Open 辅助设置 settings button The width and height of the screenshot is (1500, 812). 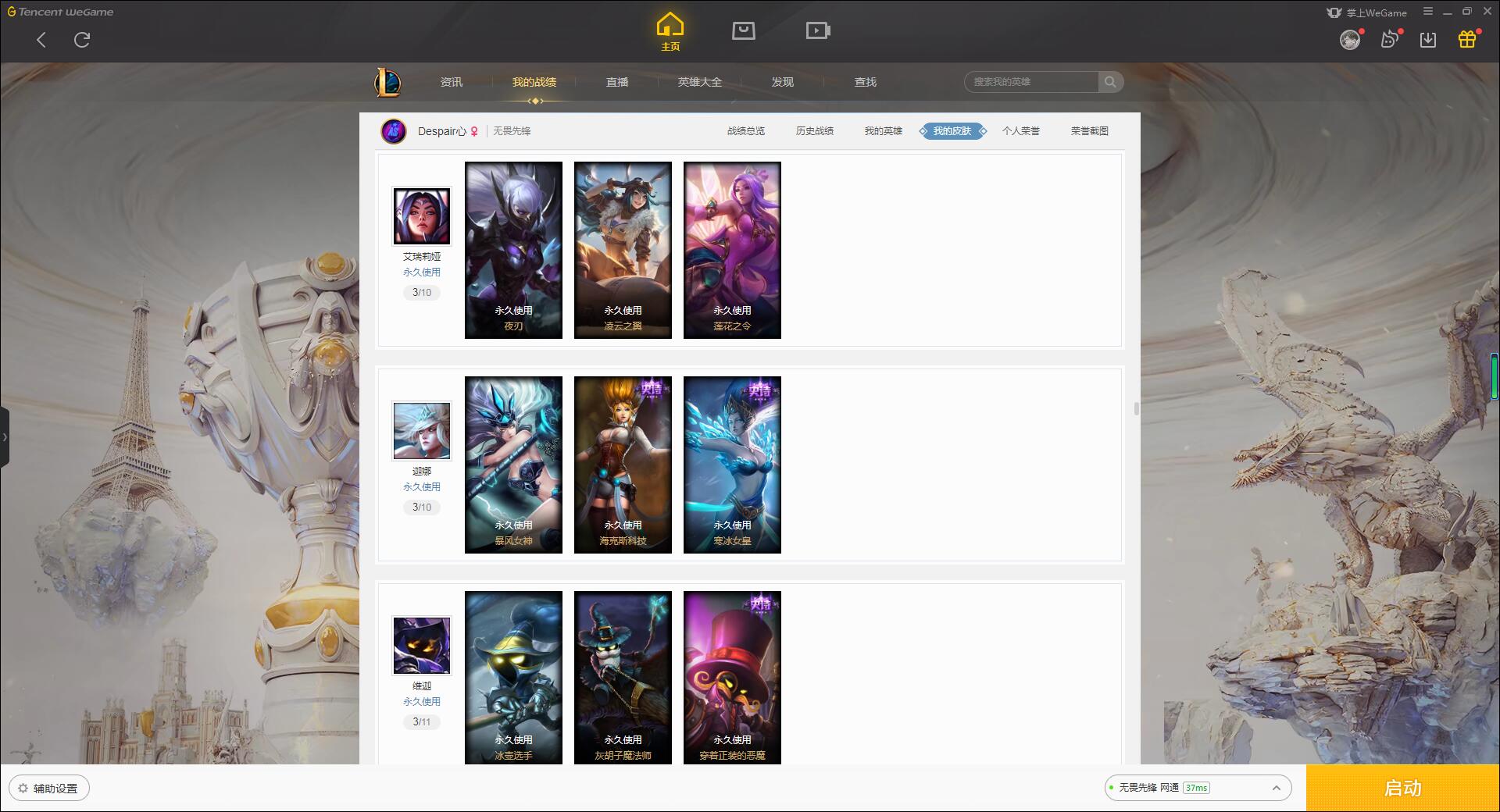tap(49, 789)
